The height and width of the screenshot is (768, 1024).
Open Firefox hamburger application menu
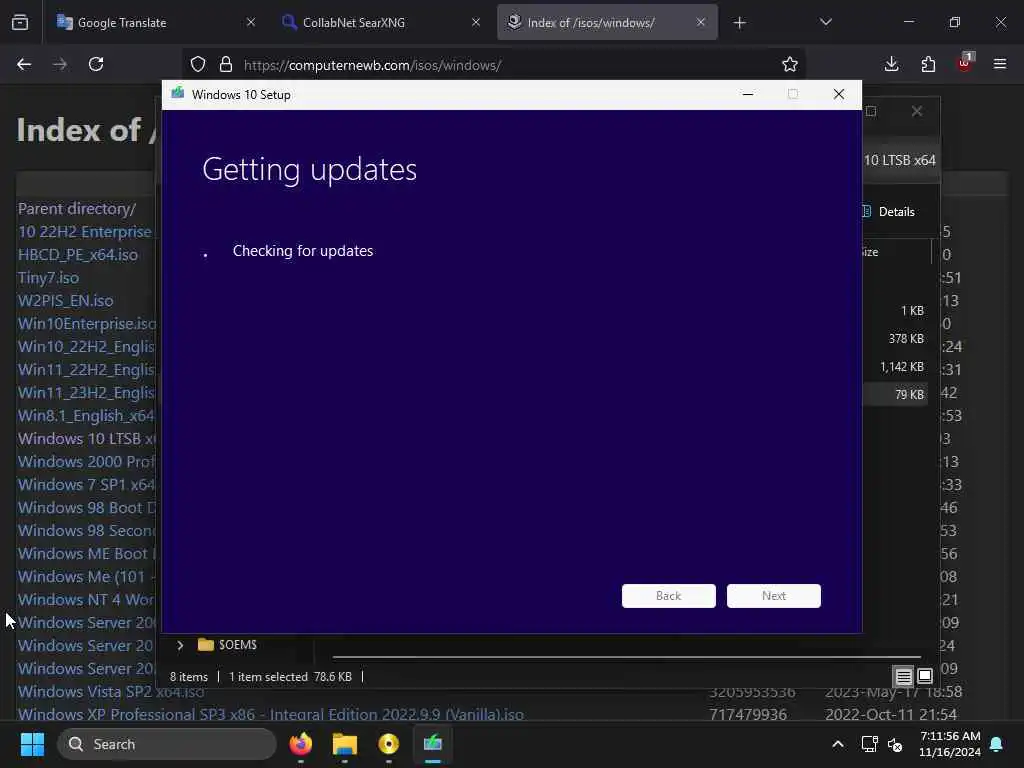1000,65
